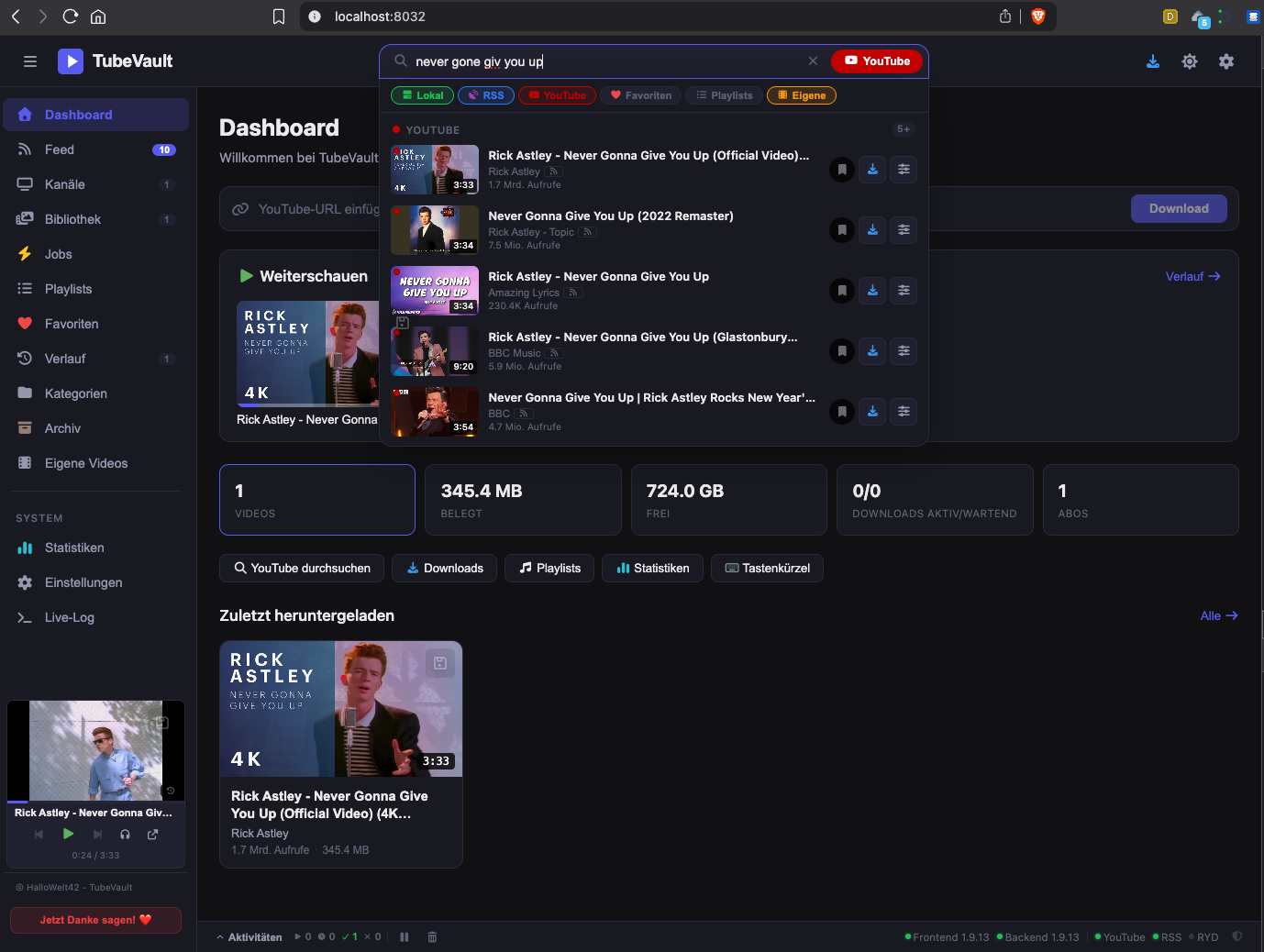Click the bookmark icon on the 2022 Remaster result

coord(842,229)
